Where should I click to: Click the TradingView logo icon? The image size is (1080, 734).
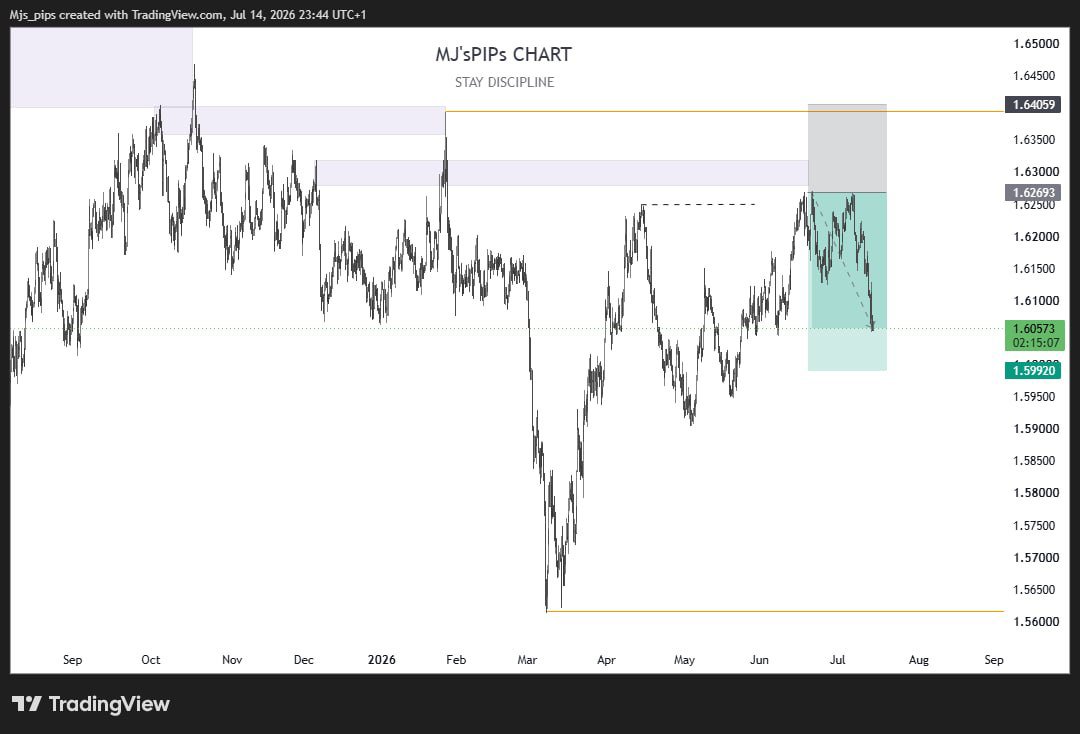click(x=27, y=704)
